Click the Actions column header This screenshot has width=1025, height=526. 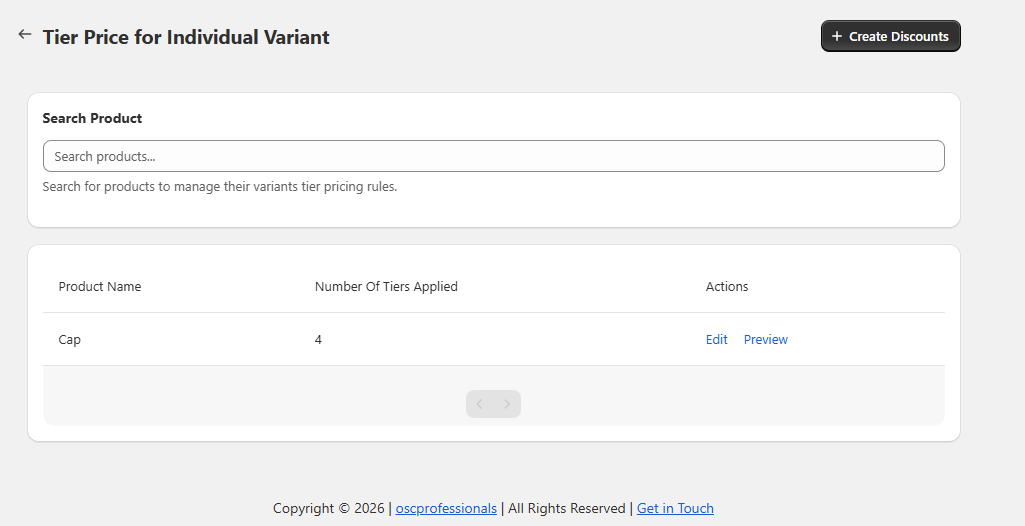point(727,287)
